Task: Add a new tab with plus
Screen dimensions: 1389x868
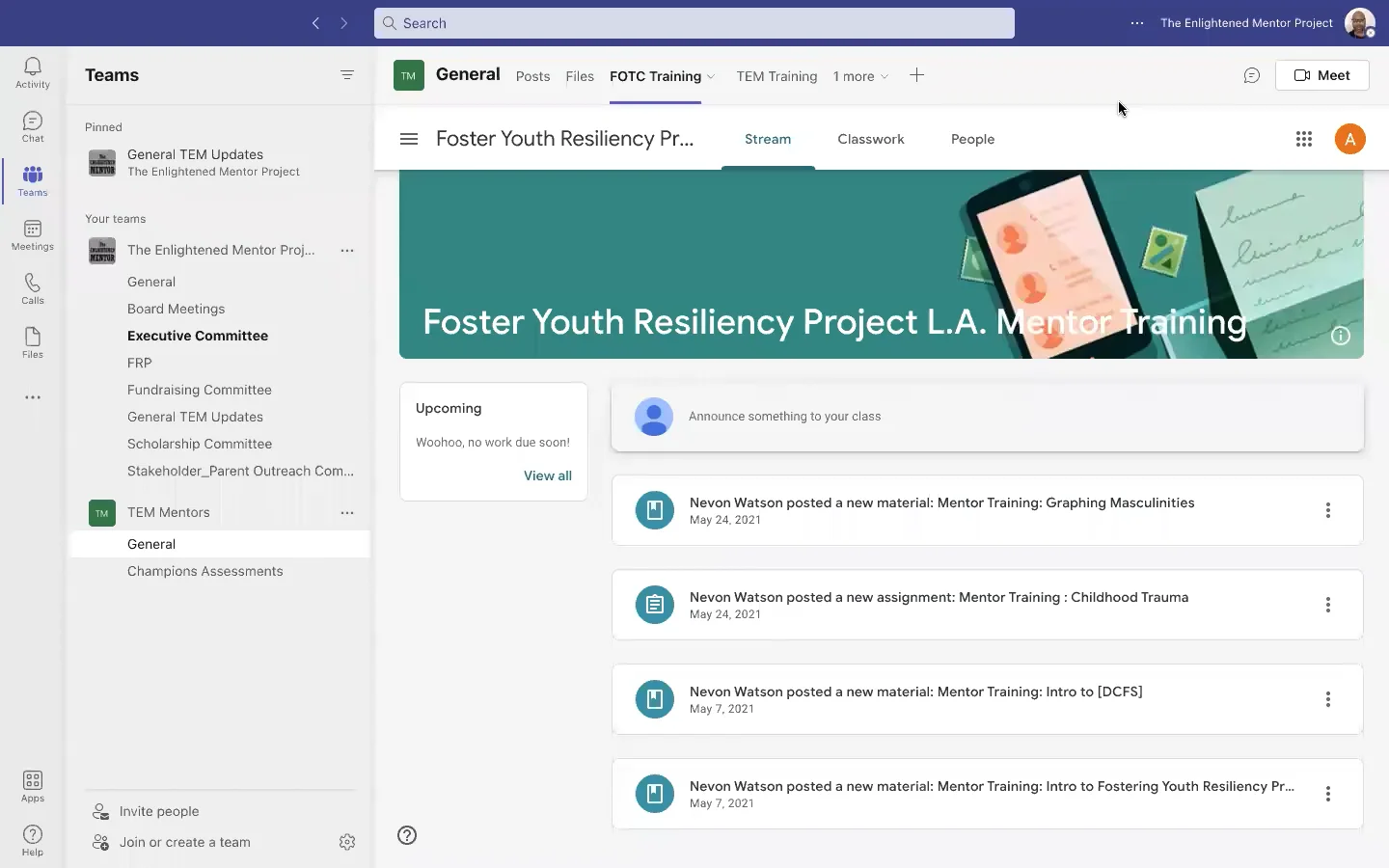Action: pos(916,75)
